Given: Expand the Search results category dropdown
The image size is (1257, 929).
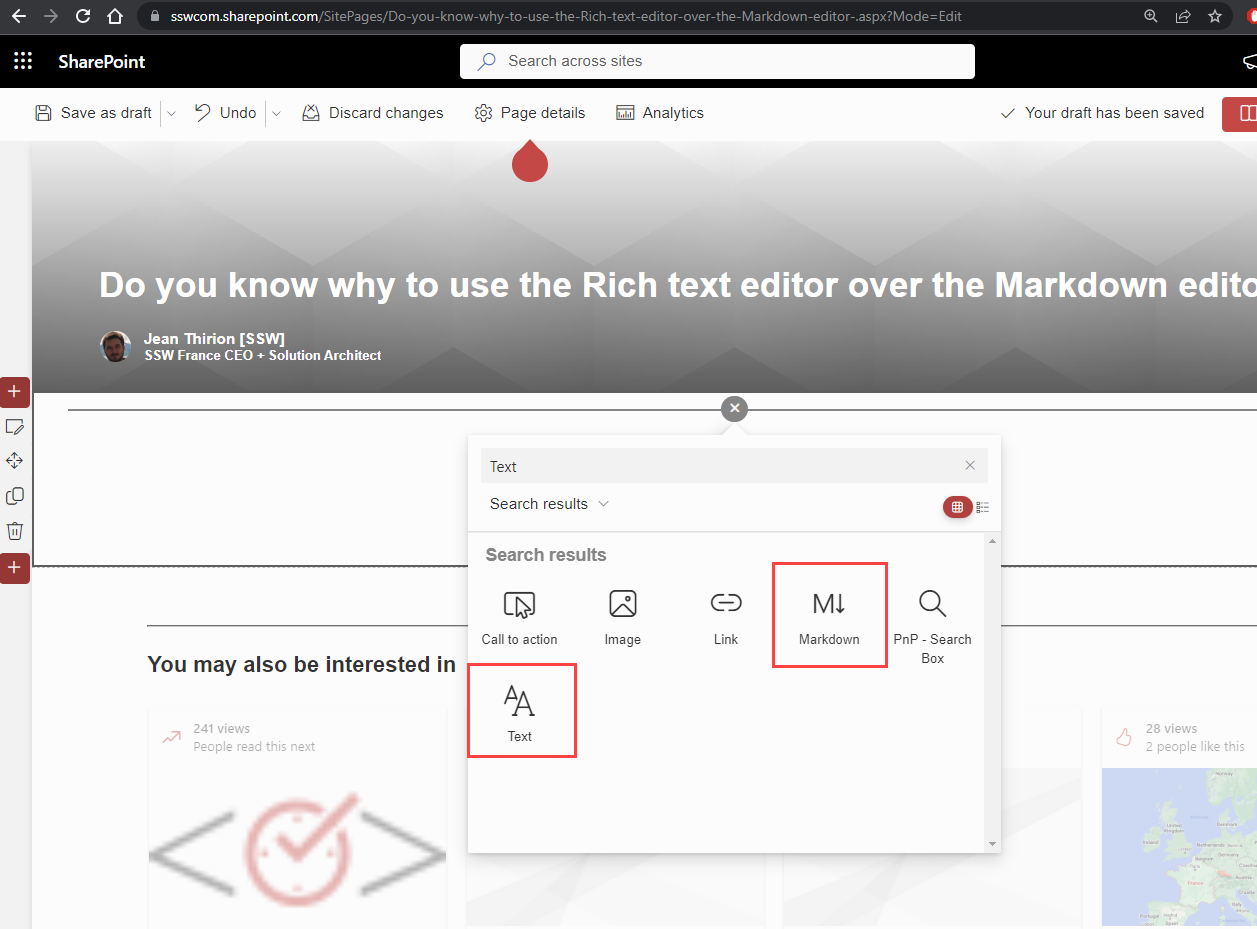Looking at the screenshot, I should [549, 504].
